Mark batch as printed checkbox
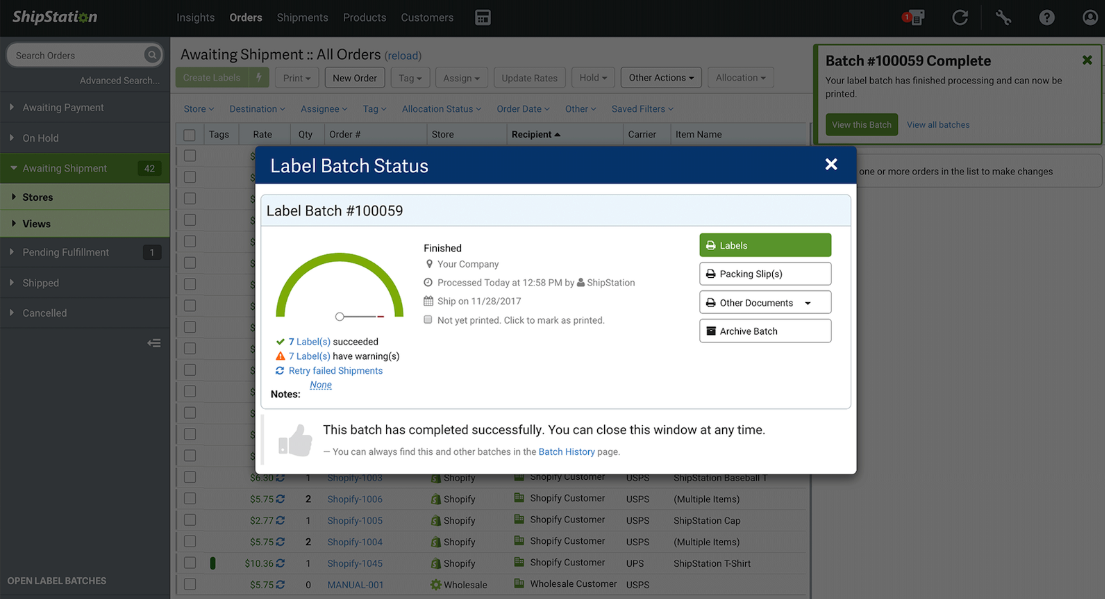The height and width of the screenshot is (599, 1105). point(429,320)
